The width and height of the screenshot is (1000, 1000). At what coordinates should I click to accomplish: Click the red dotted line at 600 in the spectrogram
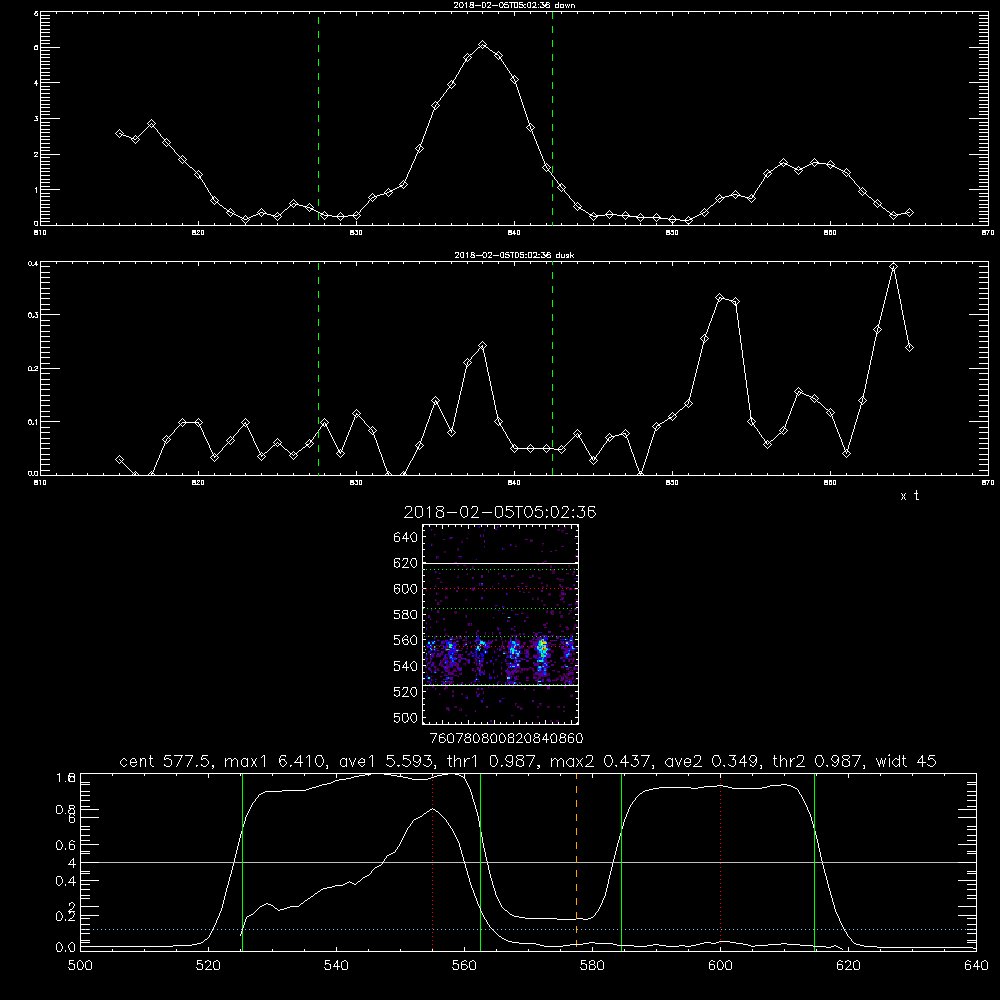click(x=501, y=589)
